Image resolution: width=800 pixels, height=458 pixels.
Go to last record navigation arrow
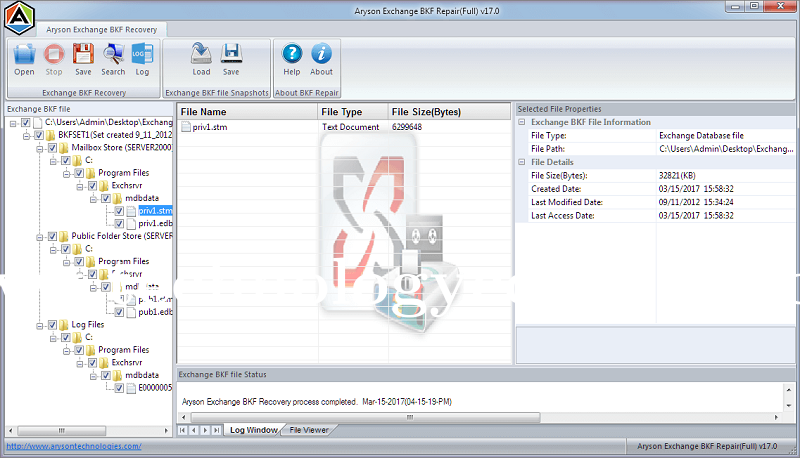(217, 430)
